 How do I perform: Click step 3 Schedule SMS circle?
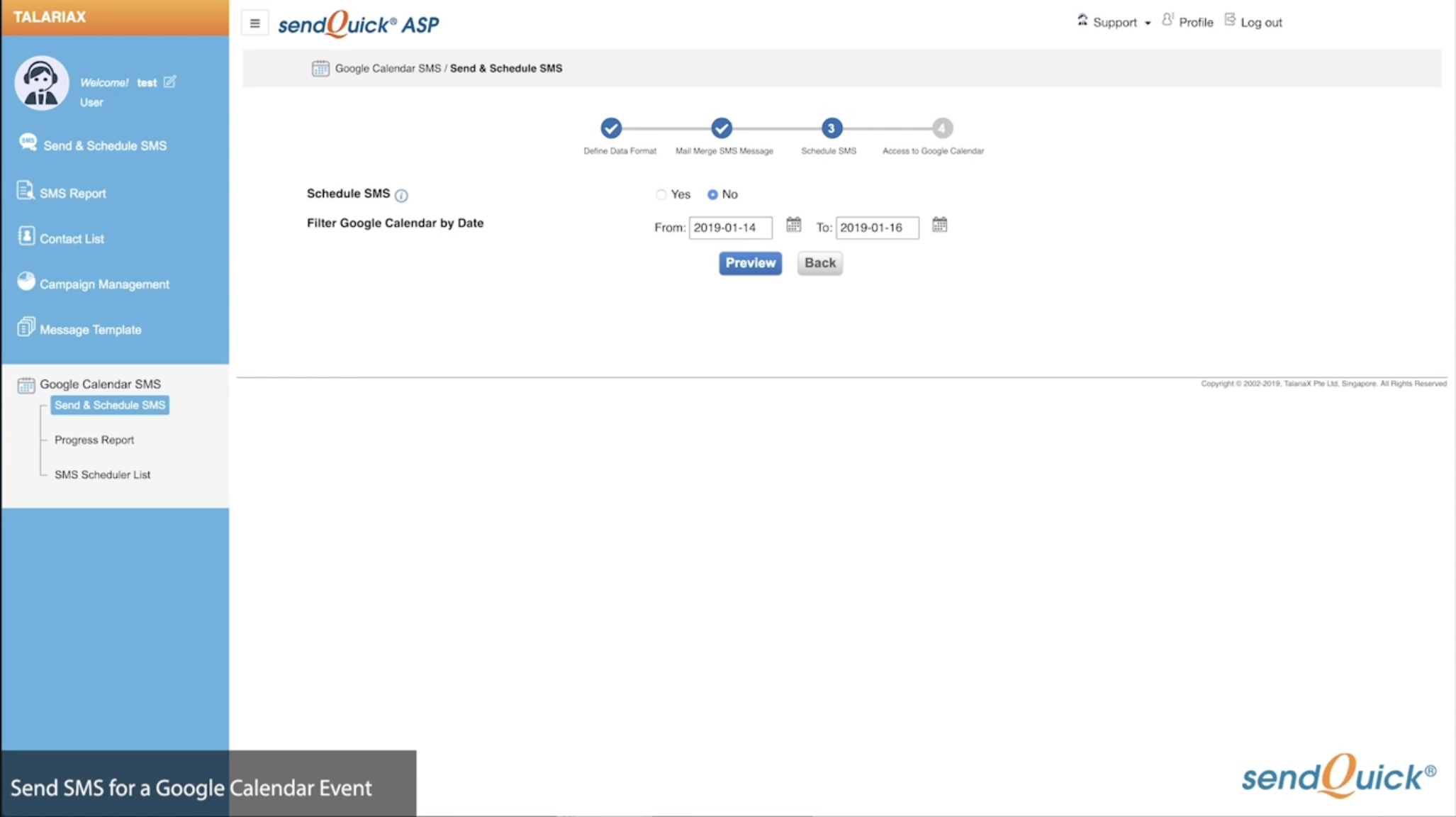coord(831,128)
